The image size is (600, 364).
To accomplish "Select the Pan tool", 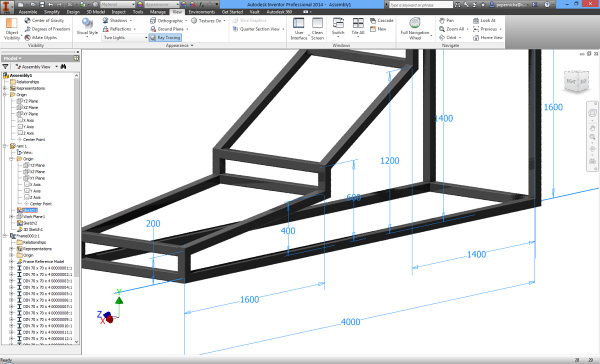I will tap(446, 20).
